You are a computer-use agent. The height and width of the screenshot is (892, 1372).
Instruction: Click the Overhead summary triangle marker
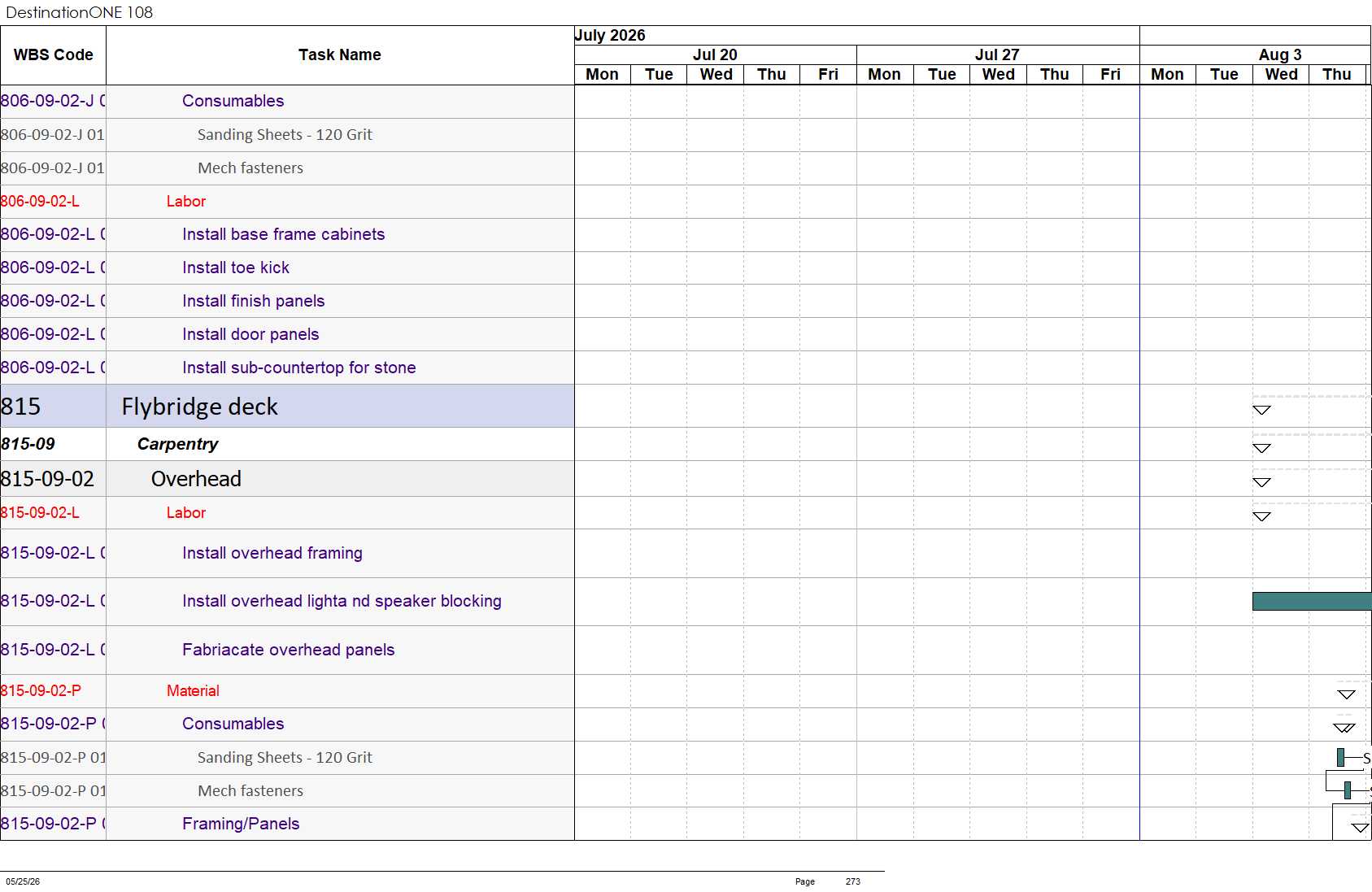pos(1261,482)
